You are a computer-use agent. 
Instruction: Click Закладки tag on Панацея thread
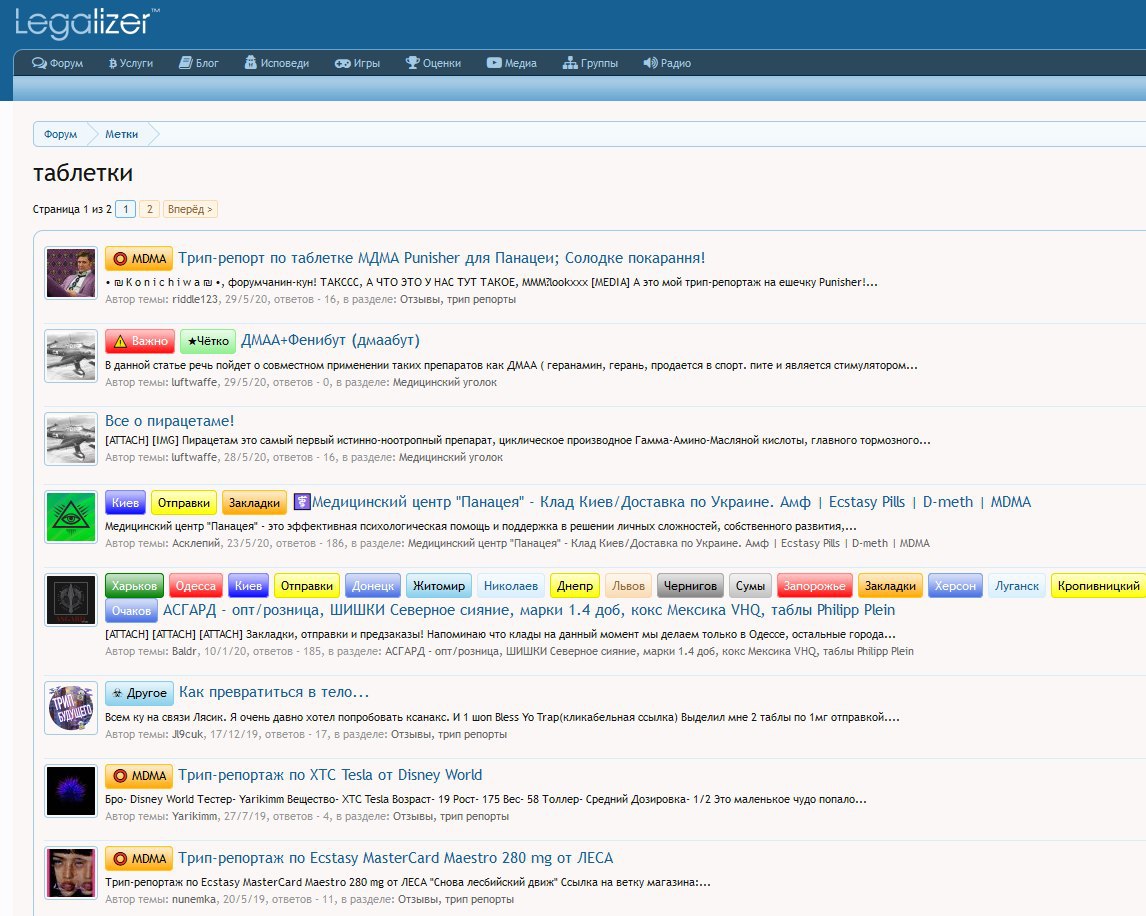(x=254, y=503)
